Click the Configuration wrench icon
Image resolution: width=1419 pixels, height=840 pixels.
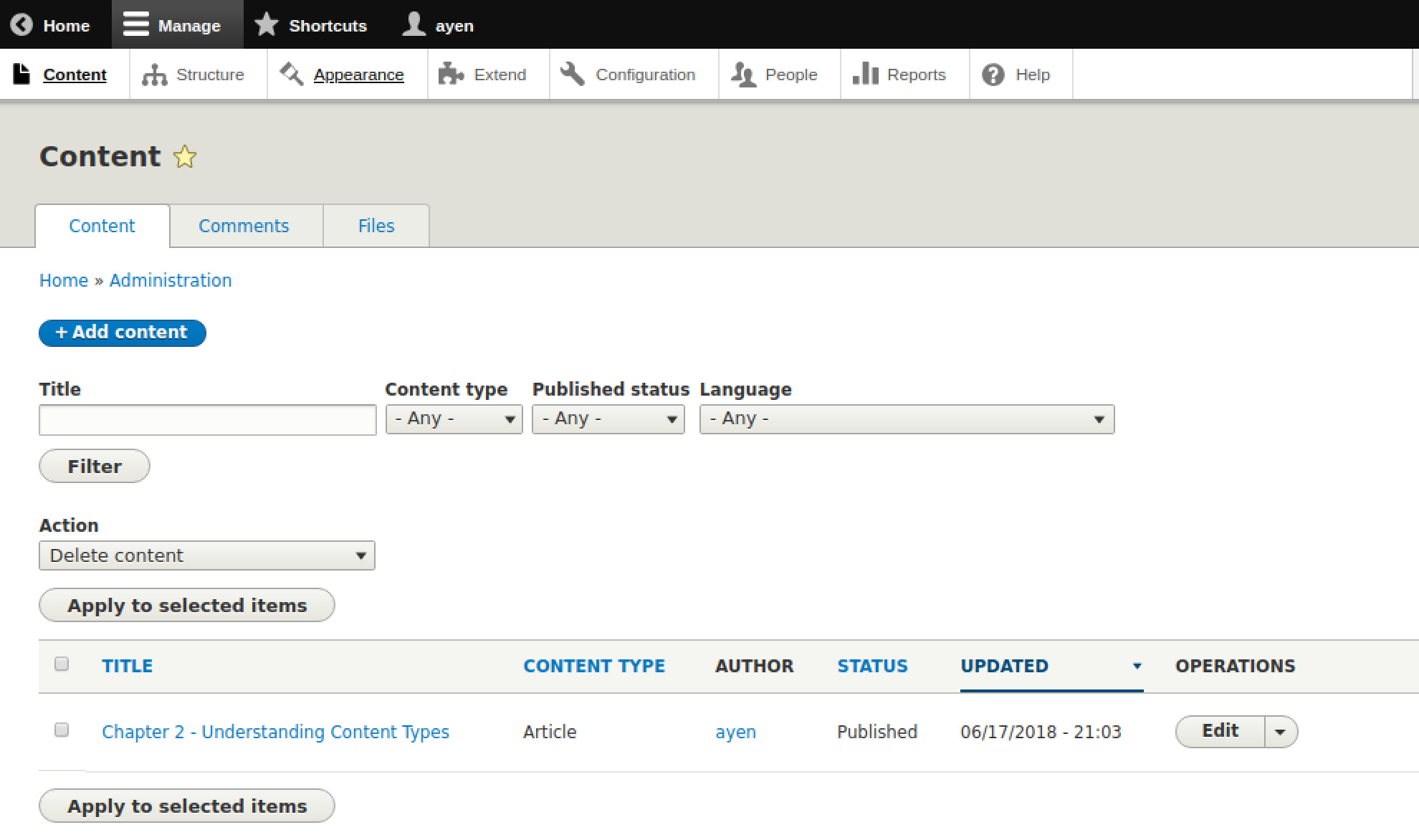(572, 74)
